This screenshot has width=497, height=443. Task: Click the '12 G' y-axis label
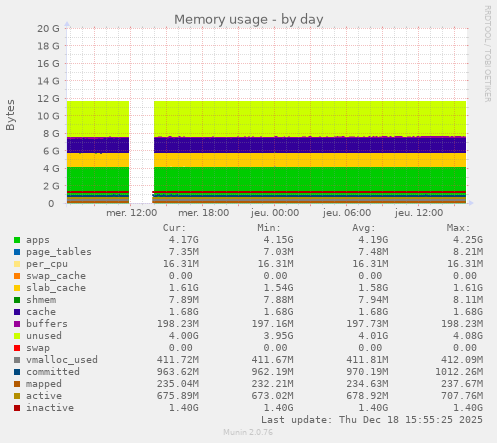click(x=48, y=98)
